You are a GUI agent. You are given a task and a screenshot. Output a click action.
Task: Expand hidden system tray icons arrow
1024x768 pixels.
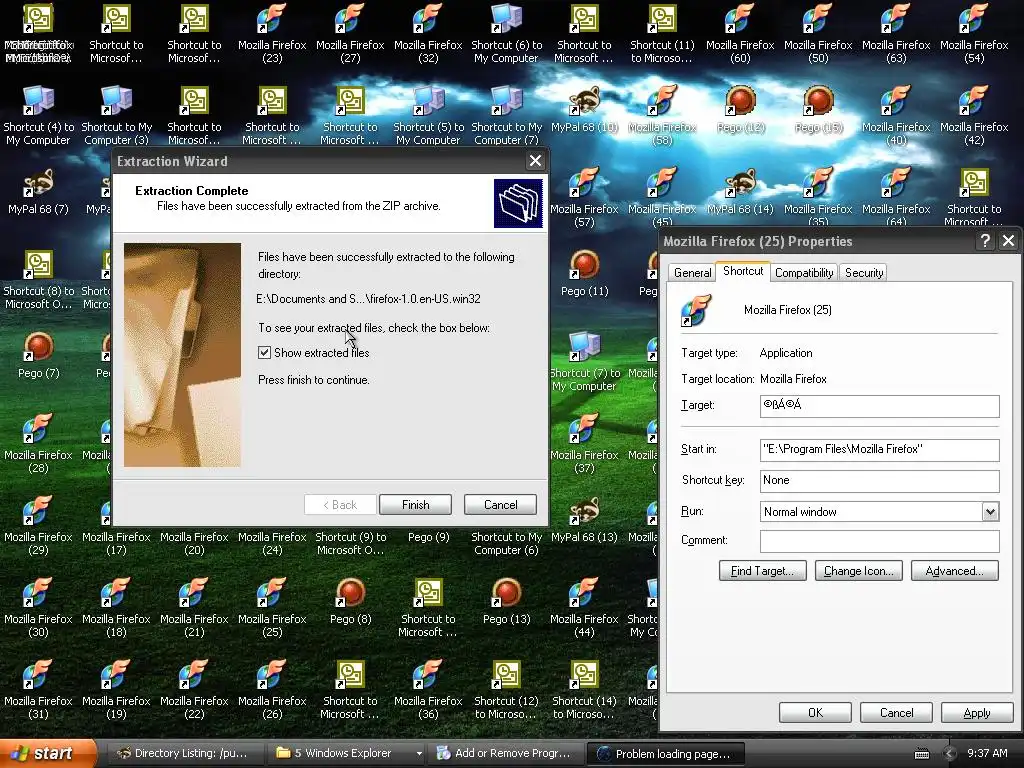pos(950,754)
